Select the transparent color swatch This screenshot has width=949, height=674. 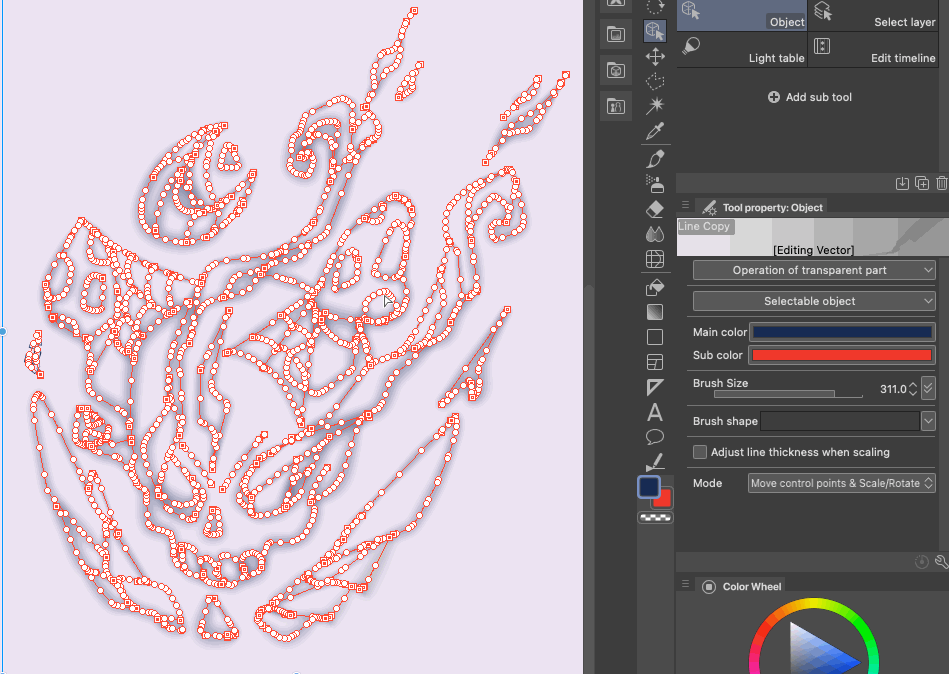(655, 518)
